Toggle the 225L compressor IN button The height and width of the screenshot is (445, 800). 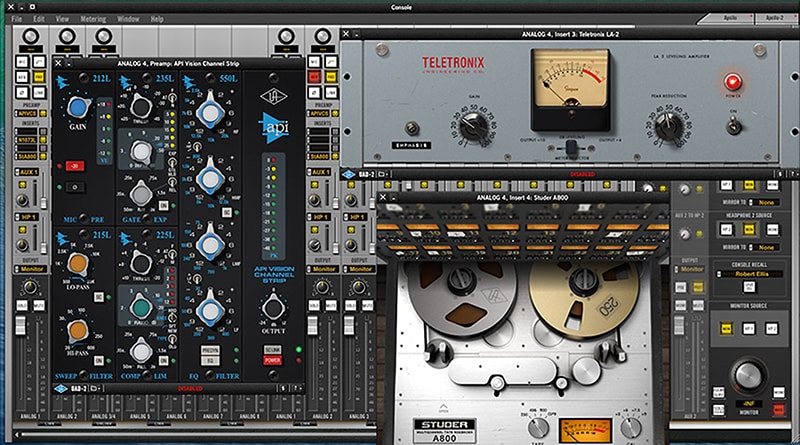pos(163,360)
